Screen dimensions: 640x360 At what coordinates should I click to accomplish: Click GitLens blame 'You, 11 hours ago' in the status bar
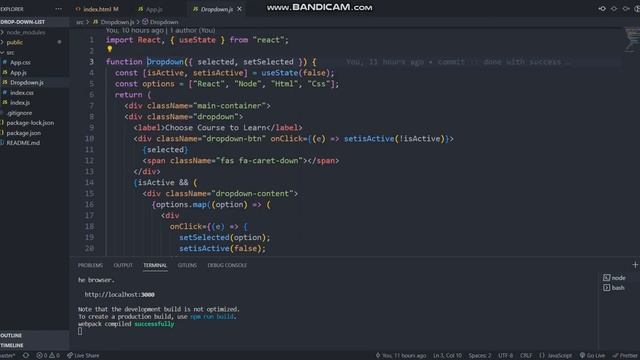tap(401, 356)
